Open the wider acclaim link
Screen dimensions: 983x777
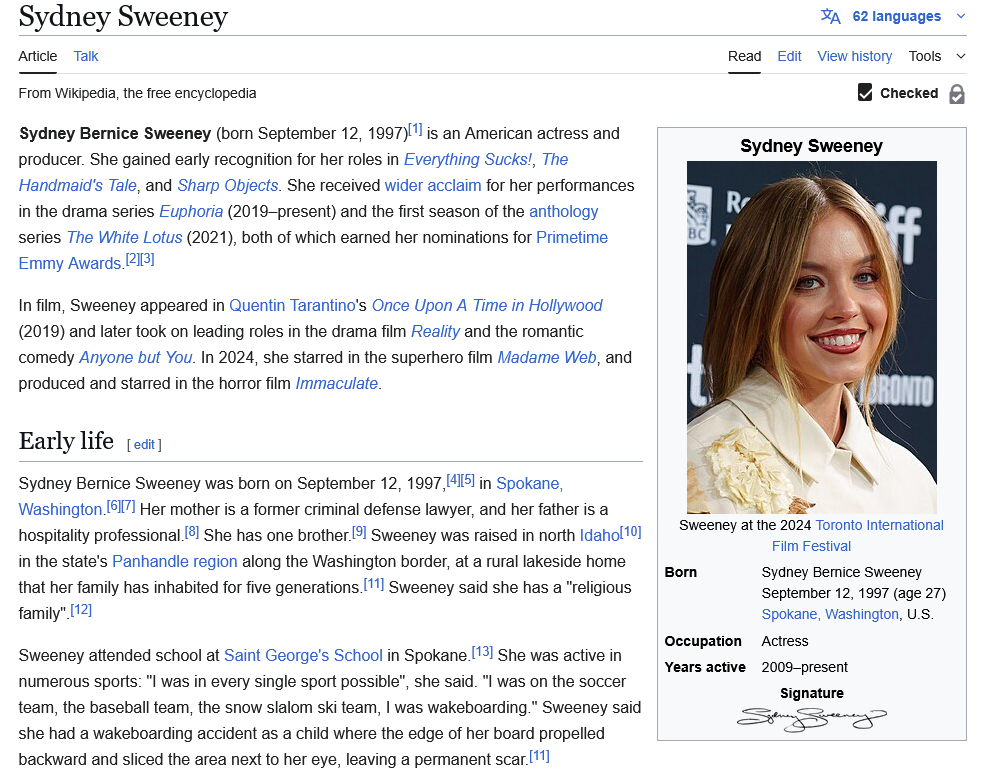click(x=433, y=186)
